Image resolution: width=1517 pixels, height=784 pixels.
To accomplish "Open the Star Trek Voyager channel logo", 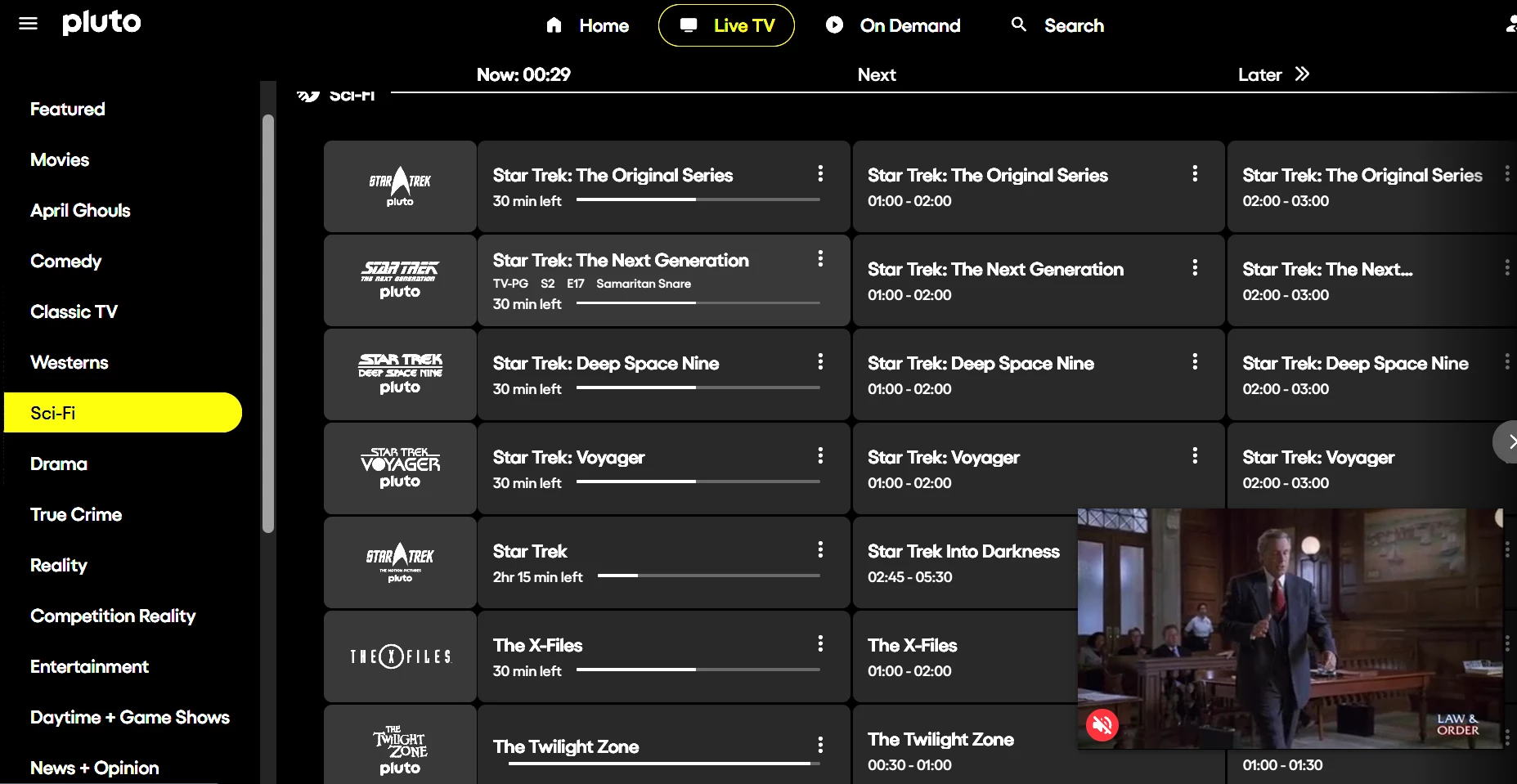I will point(400,468).
